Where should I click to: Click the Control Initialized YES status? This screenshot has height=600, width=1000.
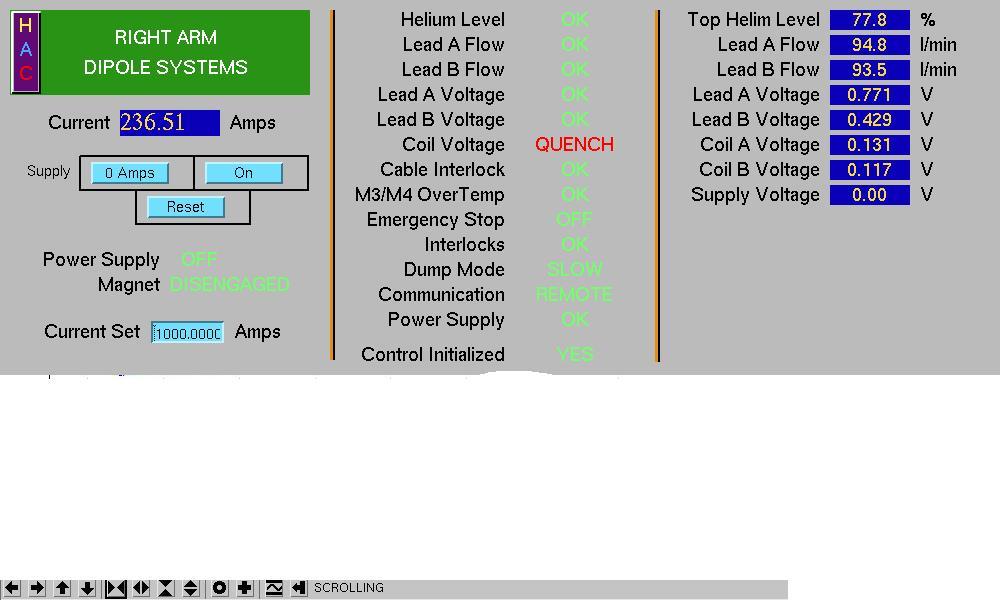point(575,354)
